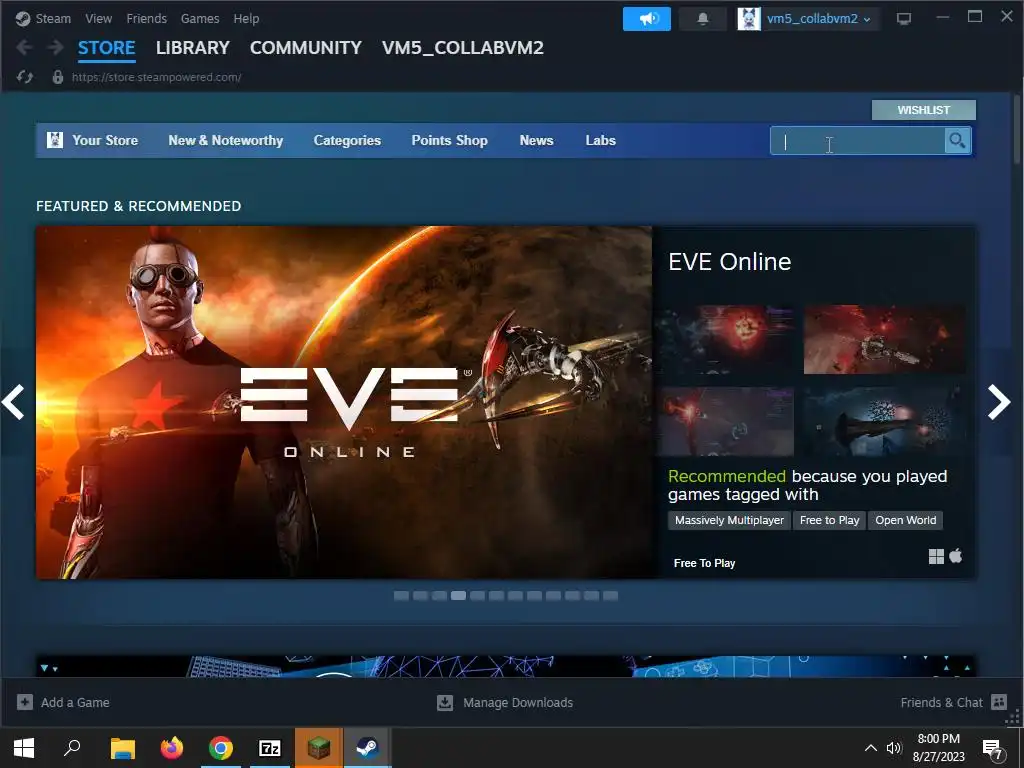Open the Games menu
The image size is (1024, 768).
pos(200,18)
